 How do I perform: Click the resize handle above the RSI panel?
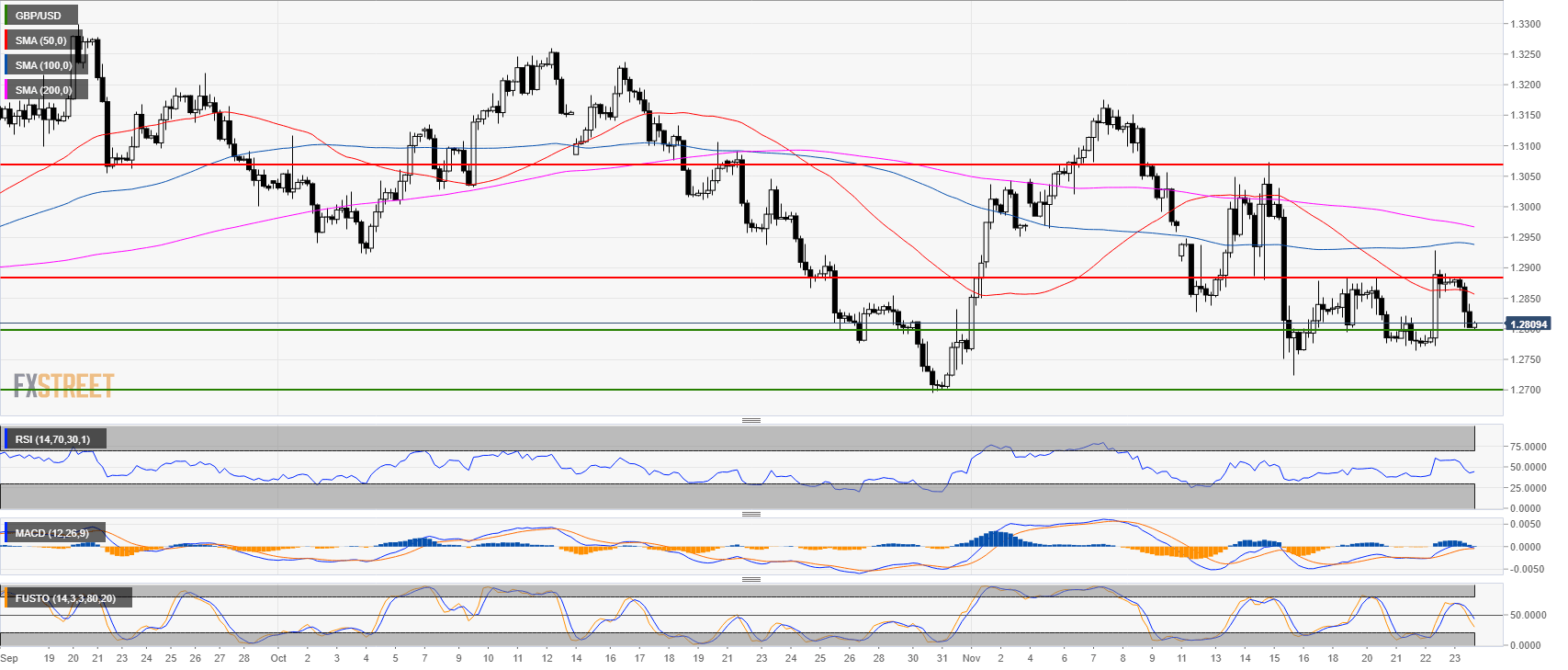pos(750,421)
